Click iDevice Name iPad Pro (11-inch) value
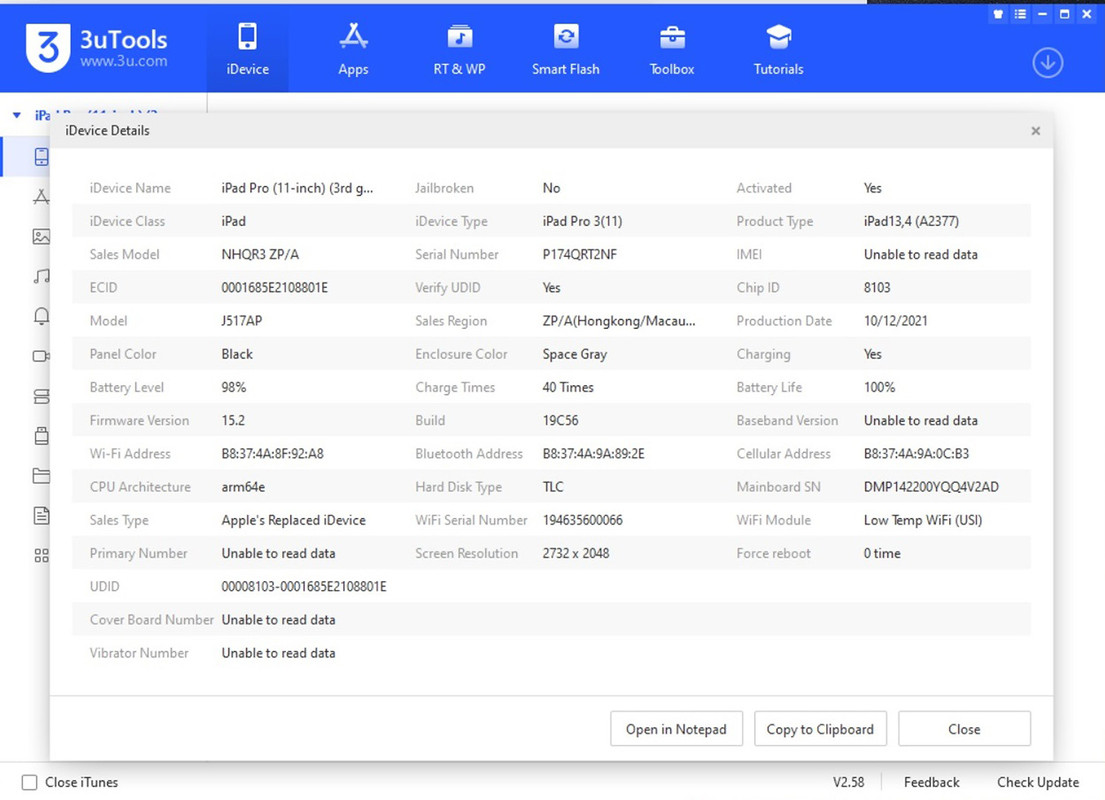Image resolution: width=1105 pixels, height=800 pixels. pyautogui.click(x=297, y=188)
